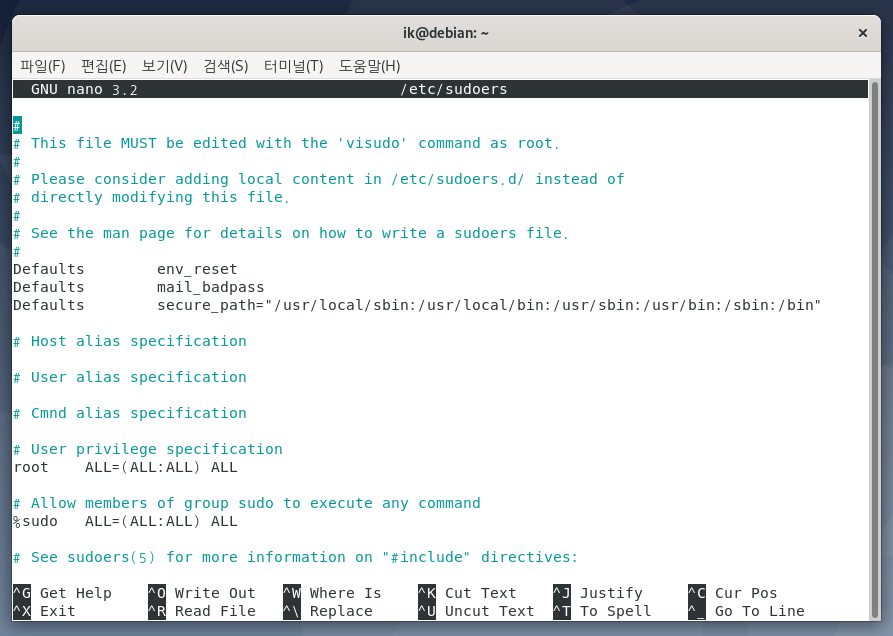893x636 pixels.
Task: Place cursor on highlighted first # character
Action: (x=18, y=125)
